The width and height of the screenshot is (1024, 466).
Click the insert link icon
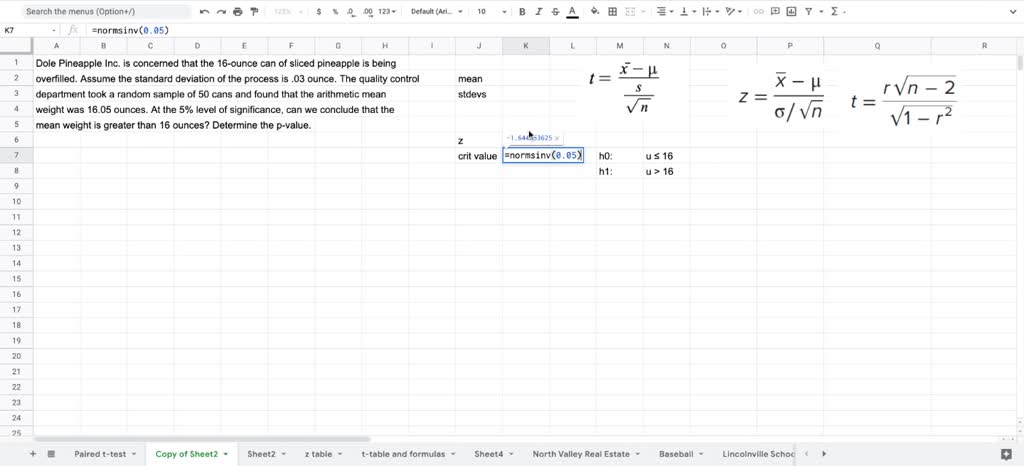pos(759,12)
